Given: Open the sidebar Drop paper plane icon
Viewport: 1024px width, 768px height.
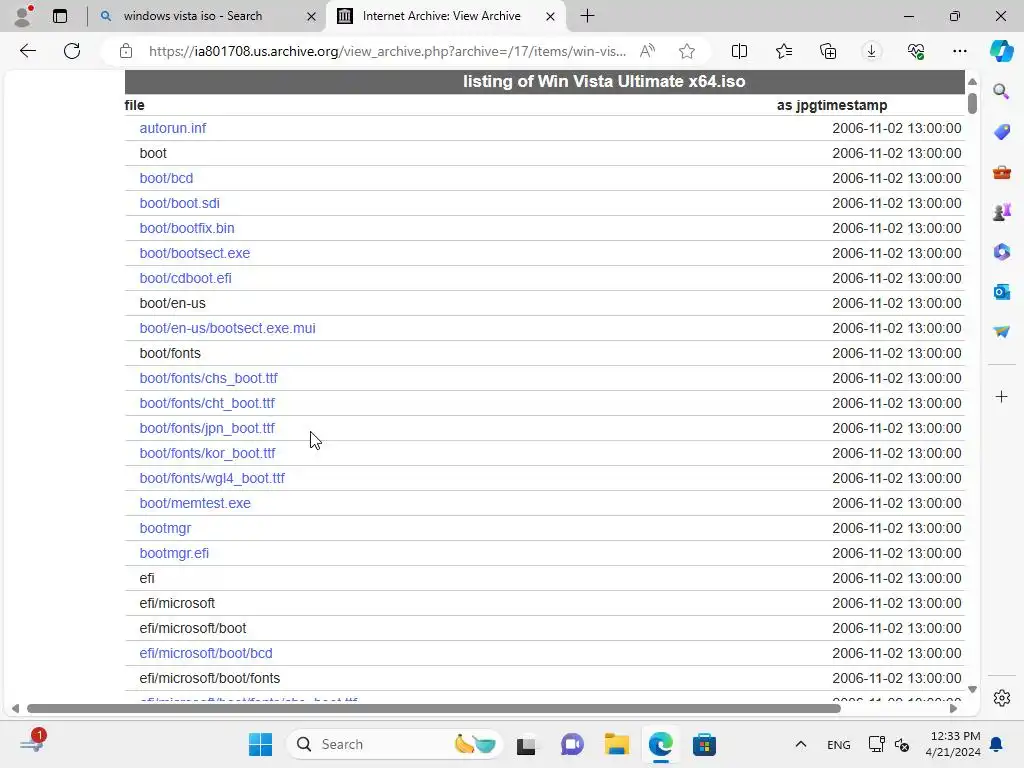Looking at the screenshot, I should (1001, 332).
